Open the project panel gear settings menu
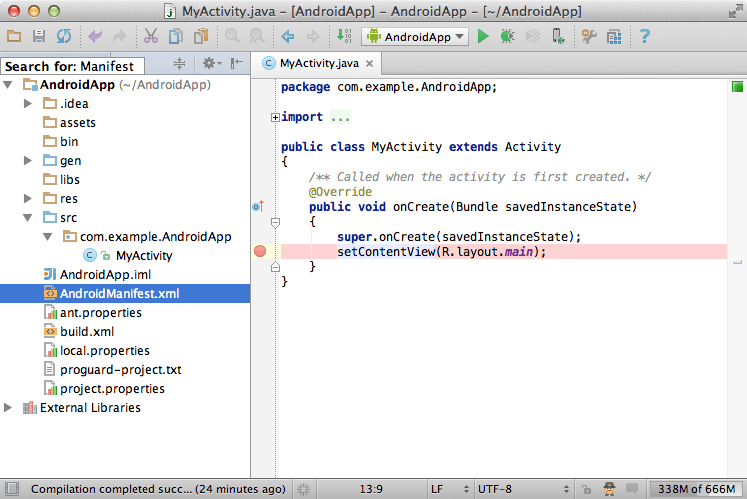Image resolution: width=747 pixels, height=499 pixels. tap(212, 63)
